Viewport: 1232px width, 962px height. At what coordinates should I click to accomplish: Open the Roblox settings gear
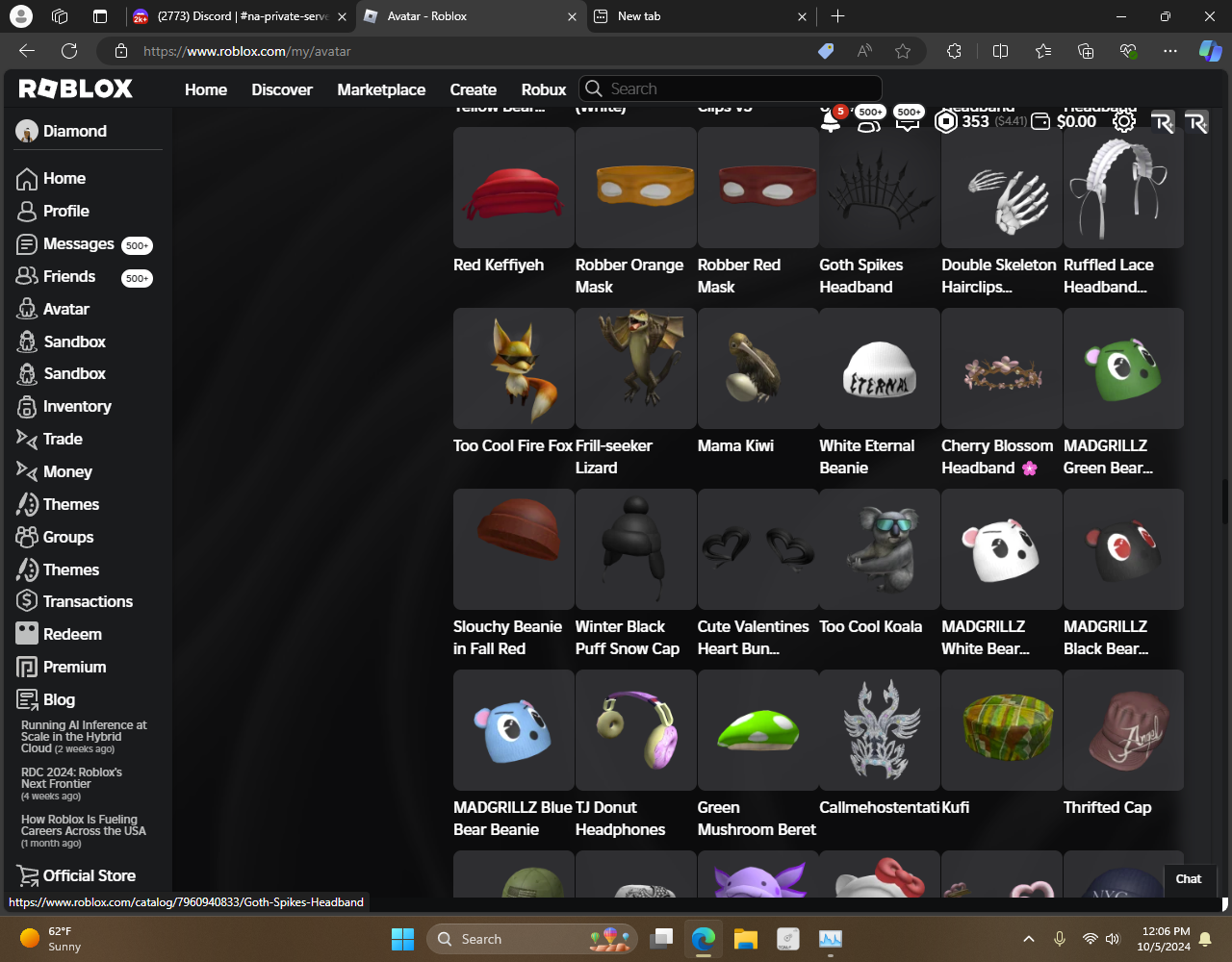1124,121
